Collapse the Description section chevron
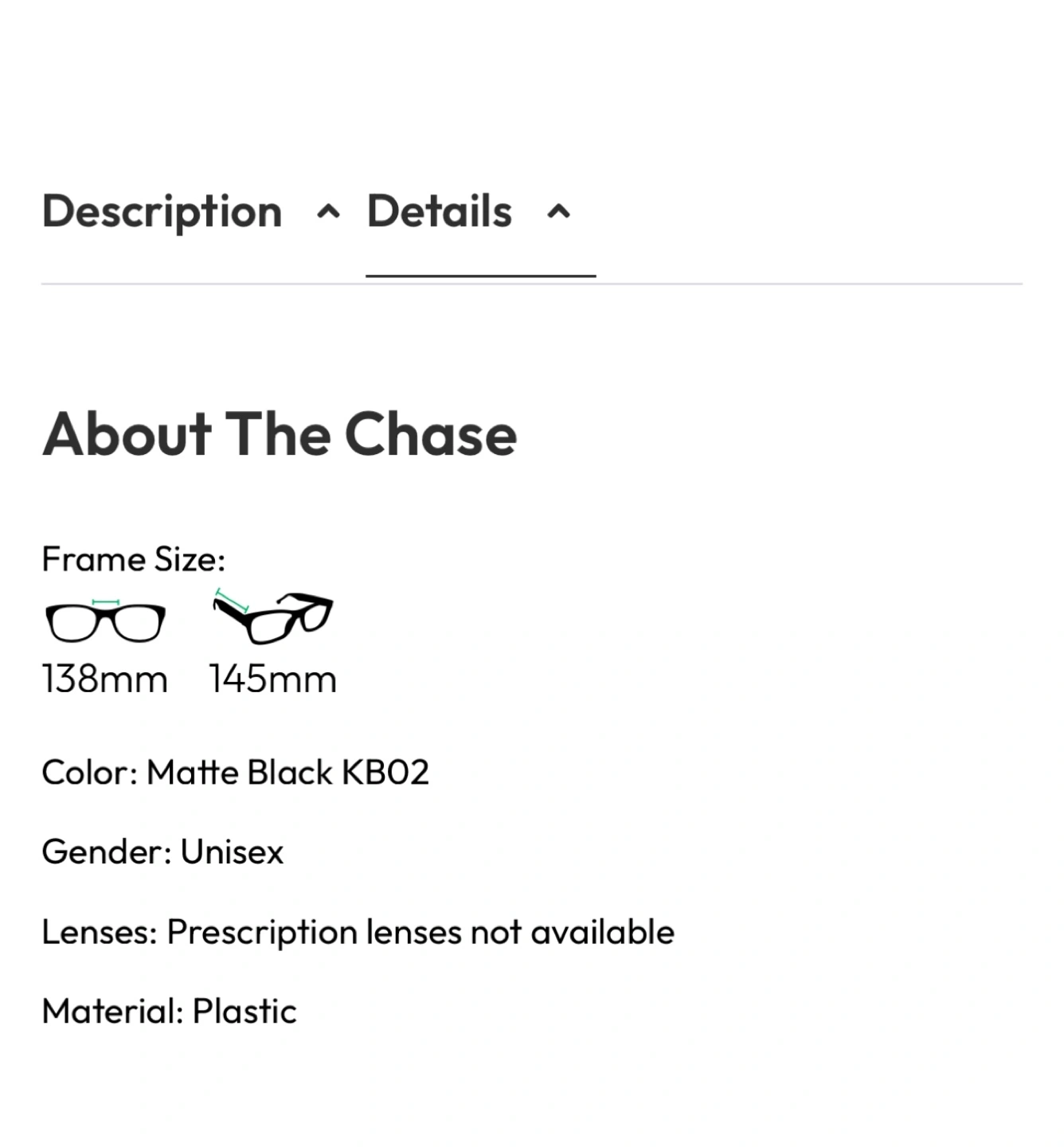Image resolution: width=1064 pixels, height=1147 pixels. coord(328,213)
